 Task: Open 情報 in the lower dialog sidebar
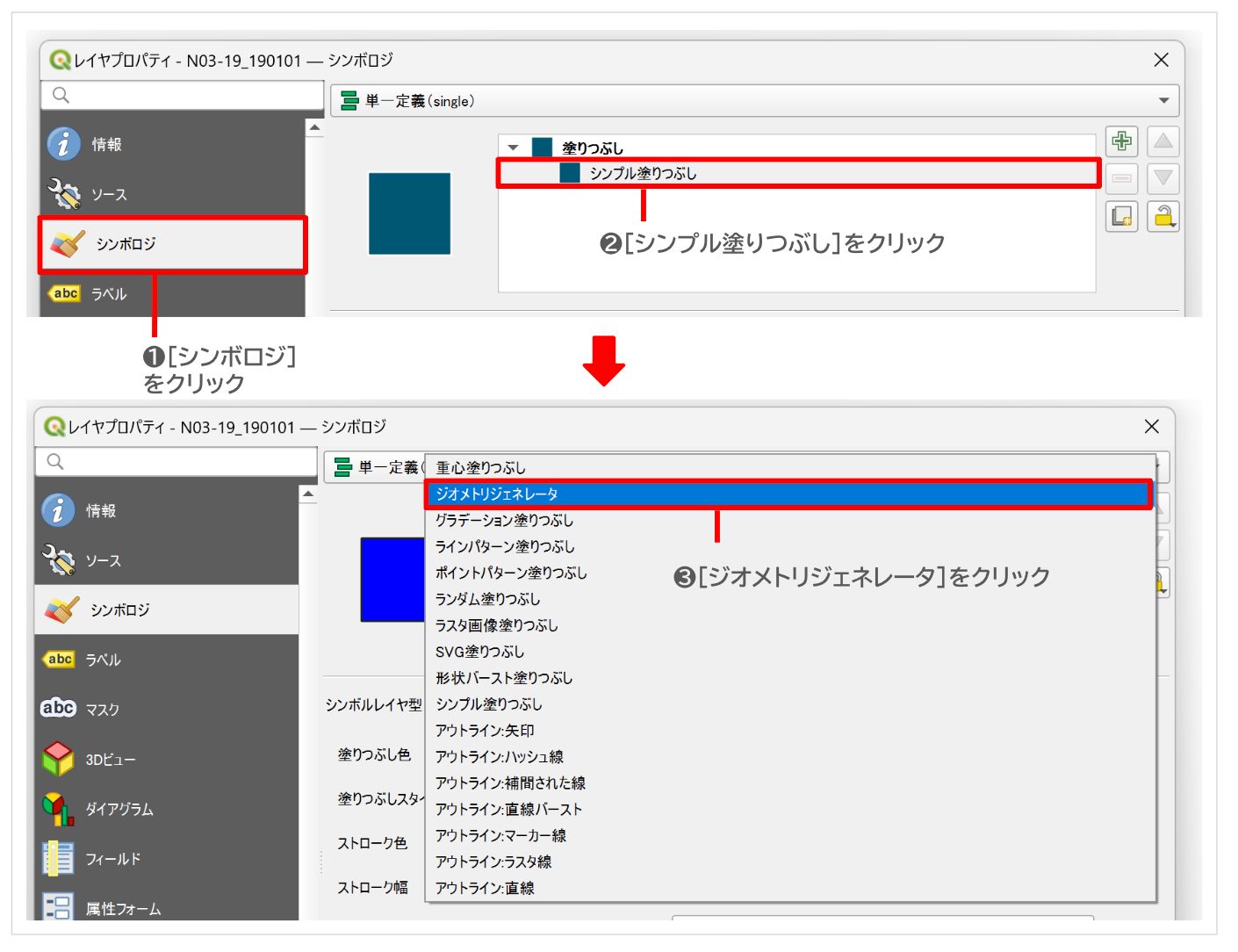[167, 510]
